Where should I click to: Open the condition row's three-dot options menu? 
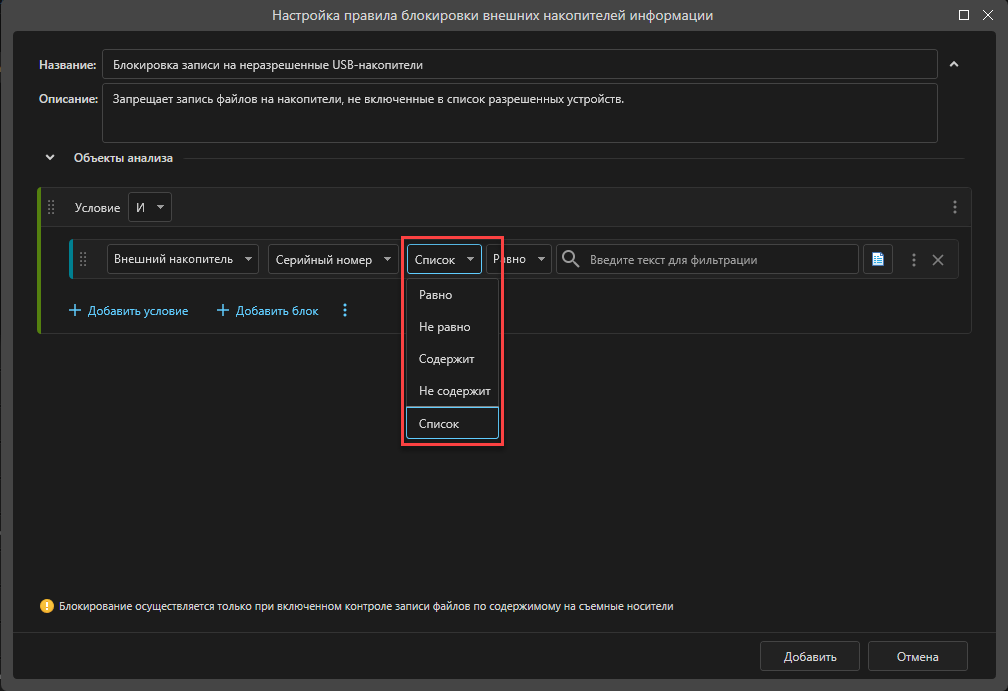point(914,260)
